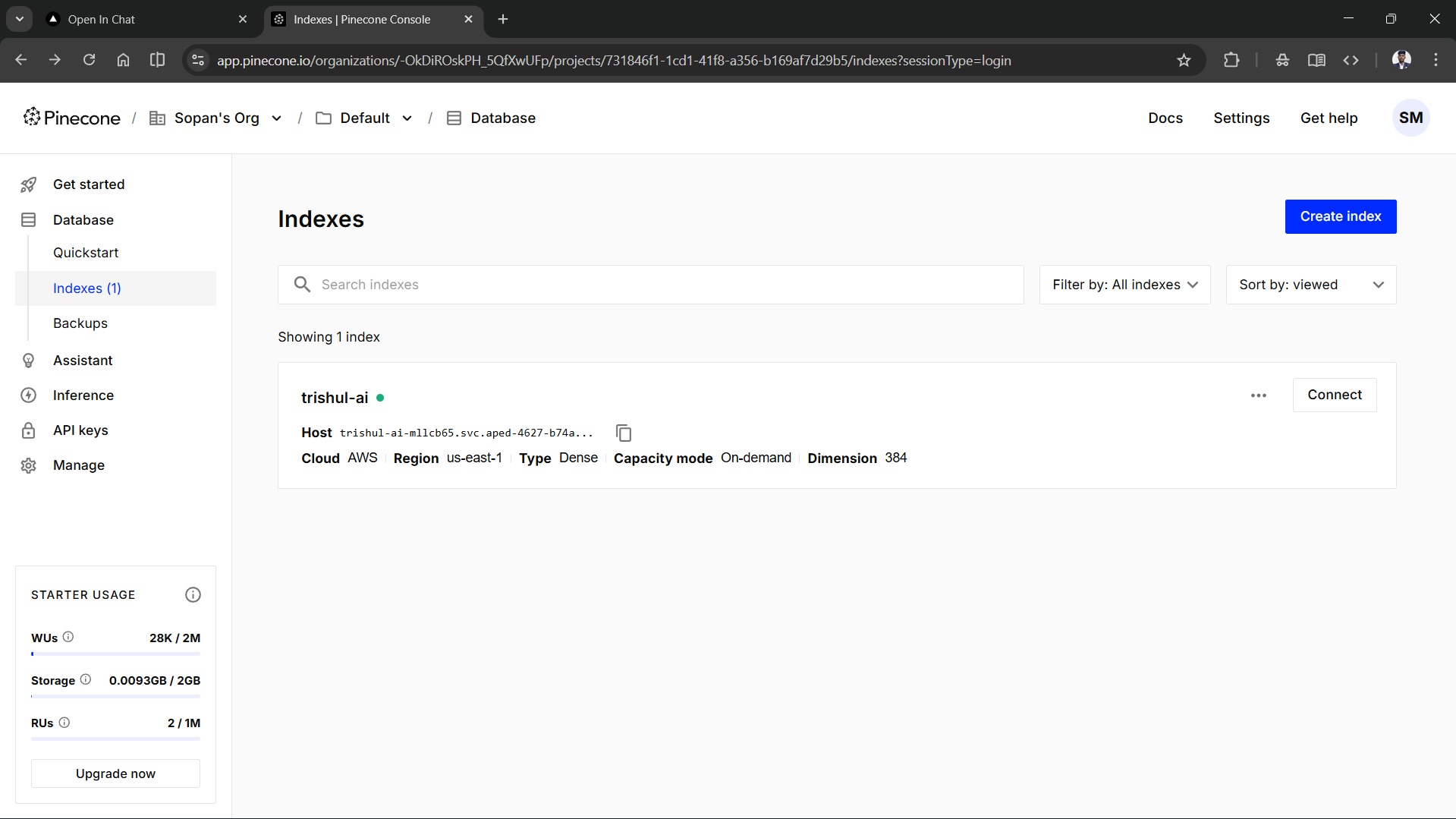Click the browser address bar URL
The height and width of the screenshot is (819, 1456).
[x=614, y=60]
